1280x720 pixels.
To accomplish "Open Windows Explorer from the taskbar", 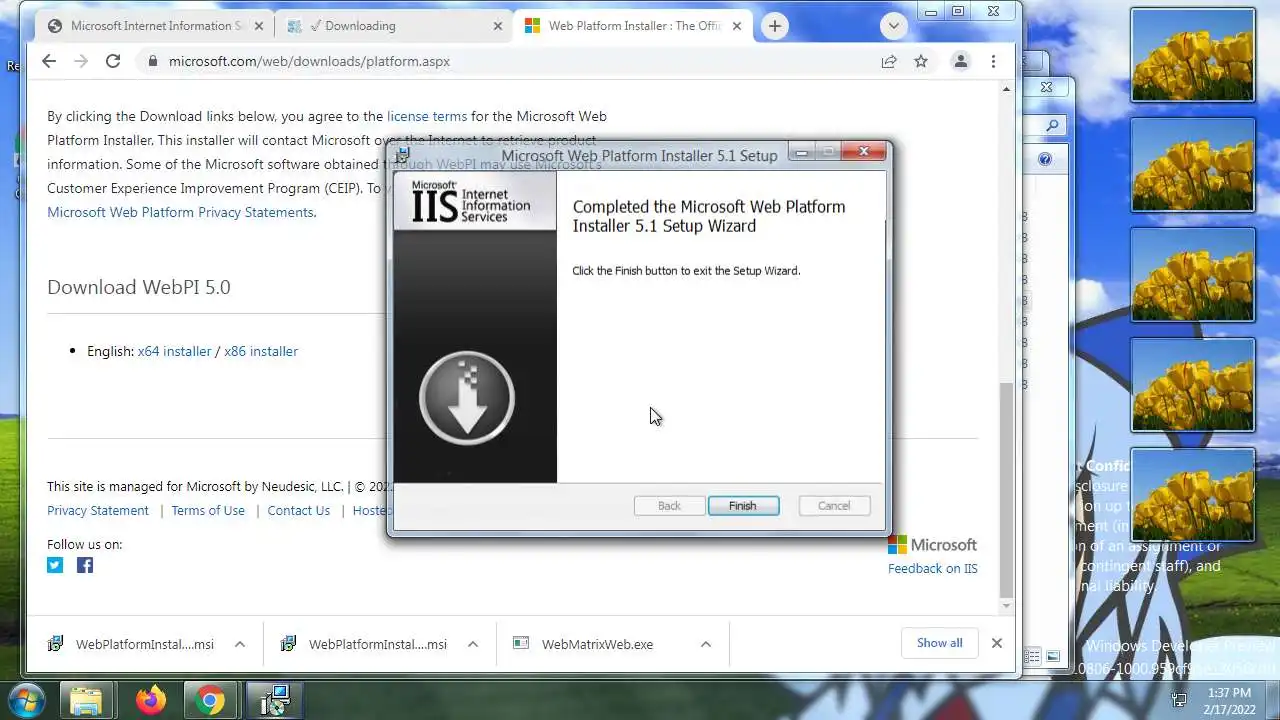I will coord(87,700).
